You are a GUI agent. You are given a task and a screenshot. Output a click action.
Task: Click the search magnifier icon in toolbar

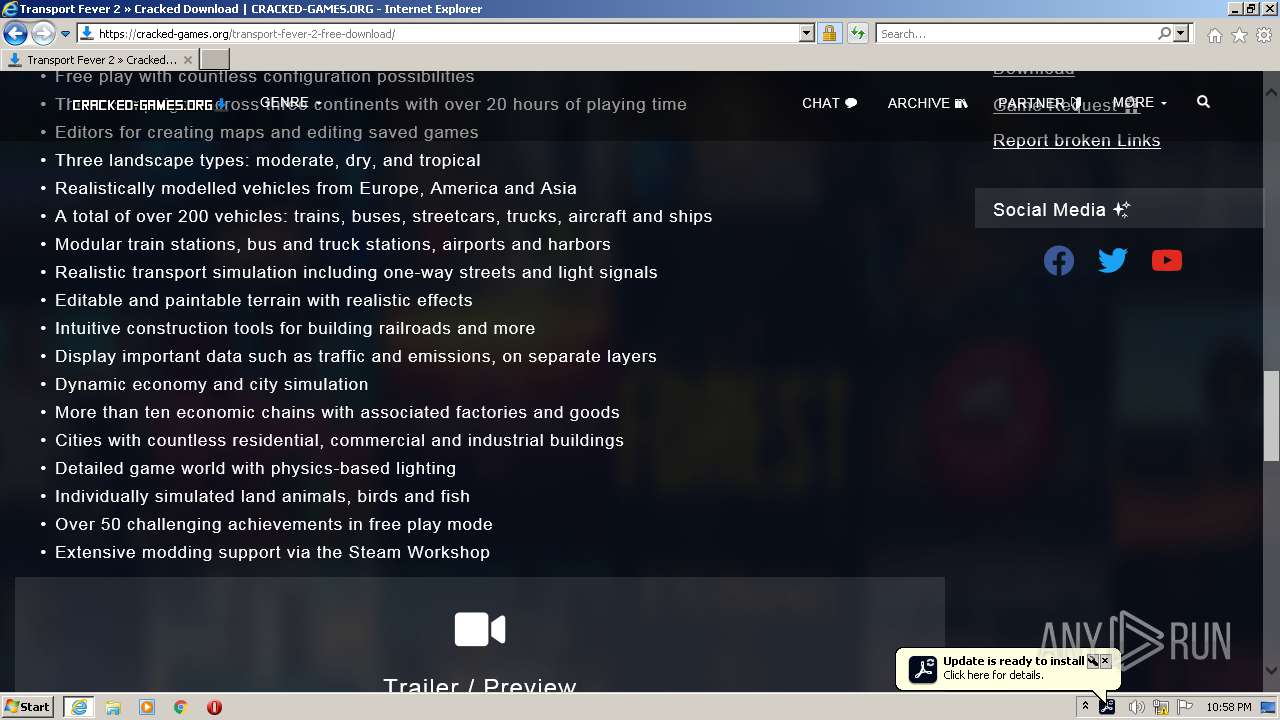click(x=1164, y=34)
